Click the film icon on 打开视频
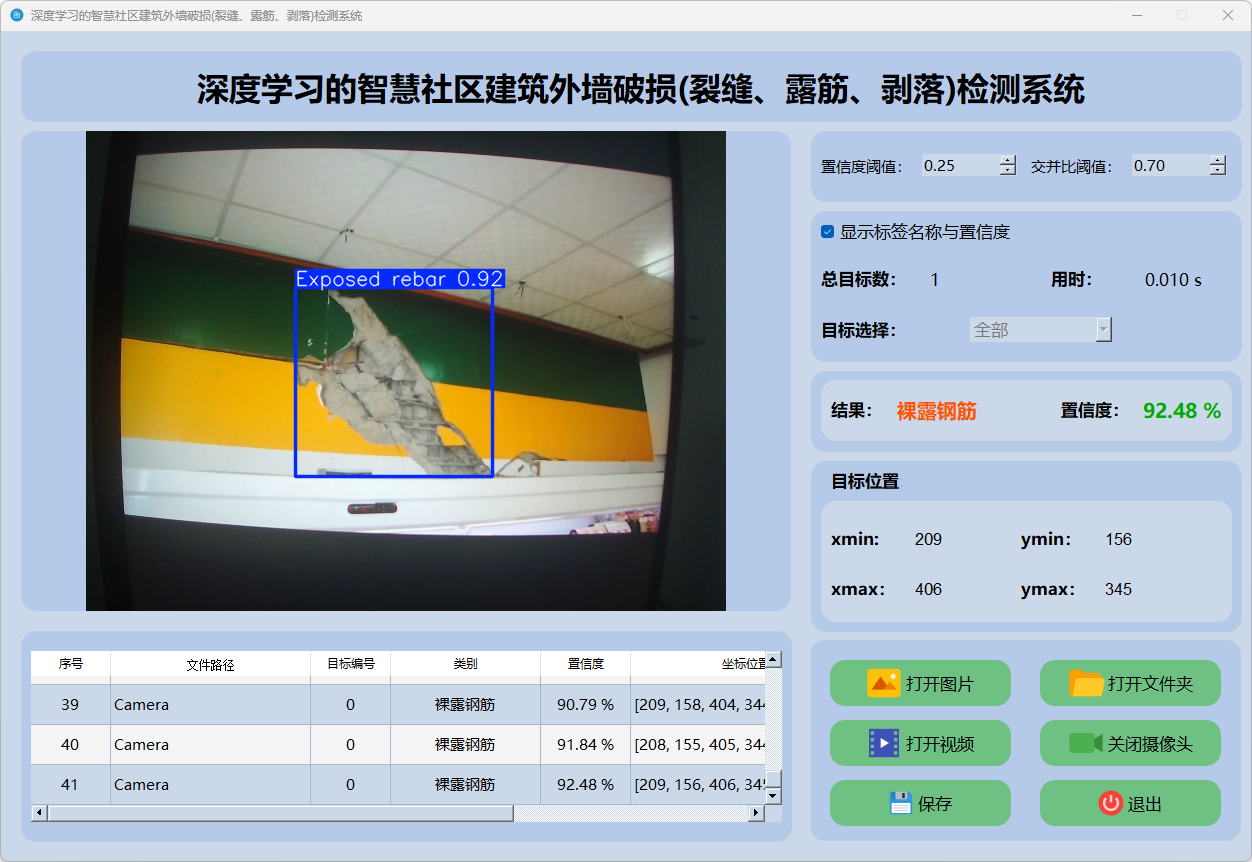Image resolution: width=1252 pixels, height=862 pixels. (x=884, y=743)
